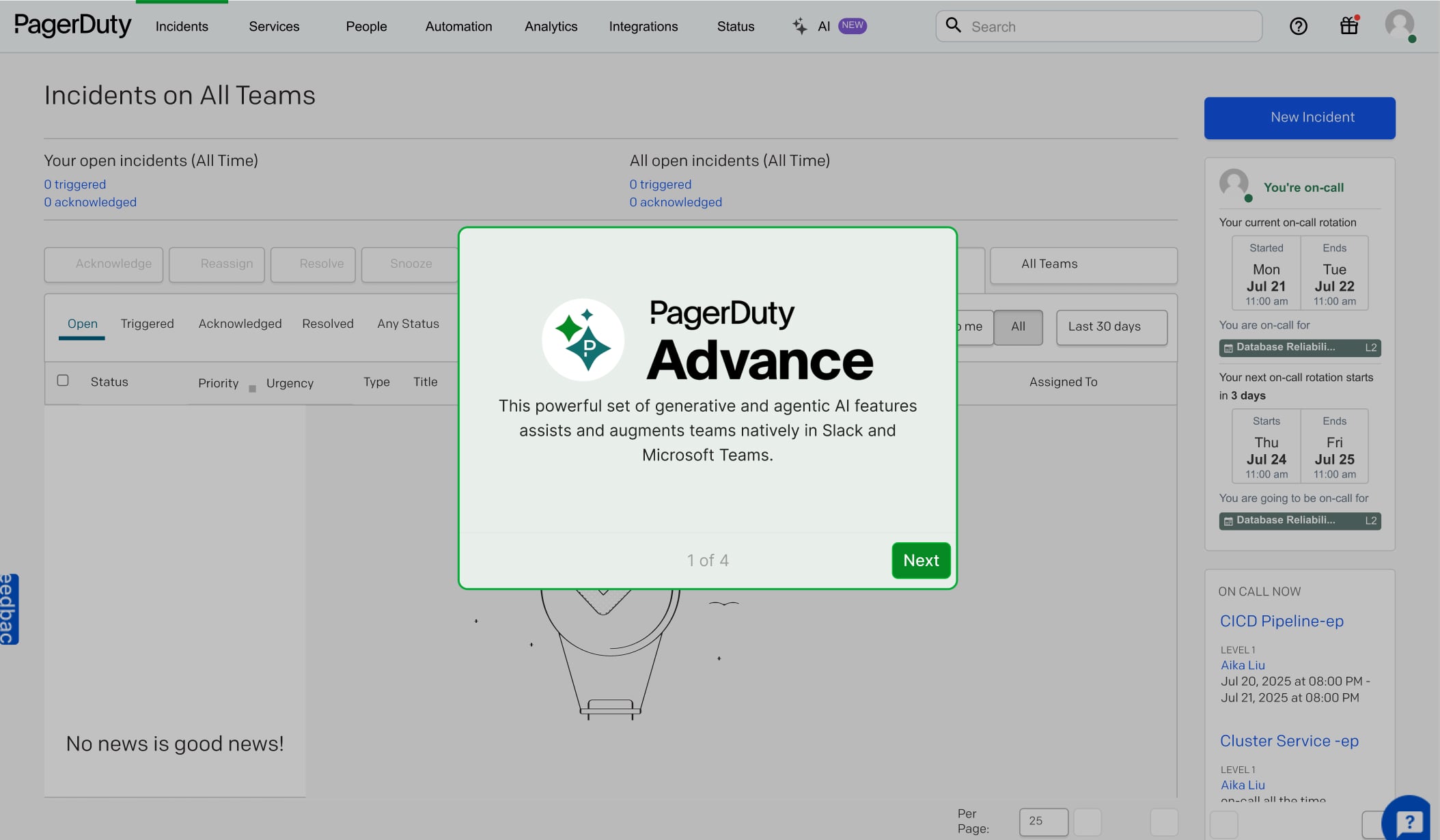Click the current on-call Database Reliabili tag
This screenshot has width=1440, height=840.
pyautogui.click(x=1300, y=348)
